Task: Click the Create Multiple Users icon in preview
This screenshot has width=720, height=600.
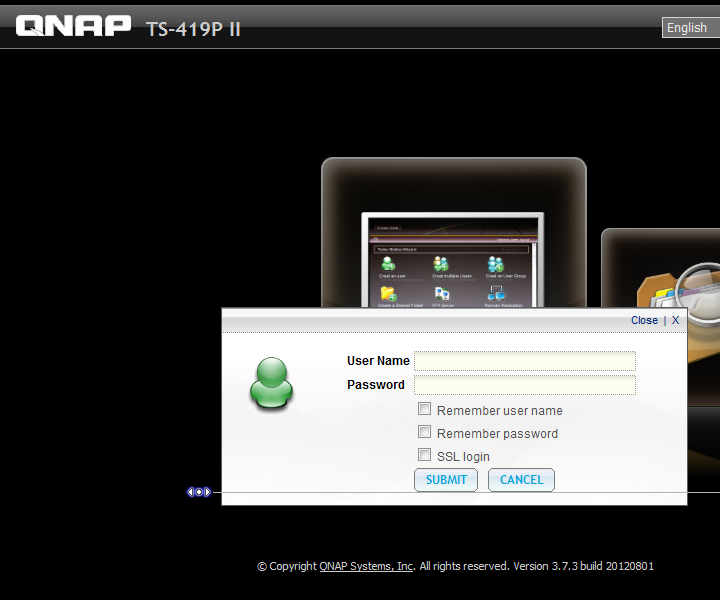Action: click(x=441, y=265)
